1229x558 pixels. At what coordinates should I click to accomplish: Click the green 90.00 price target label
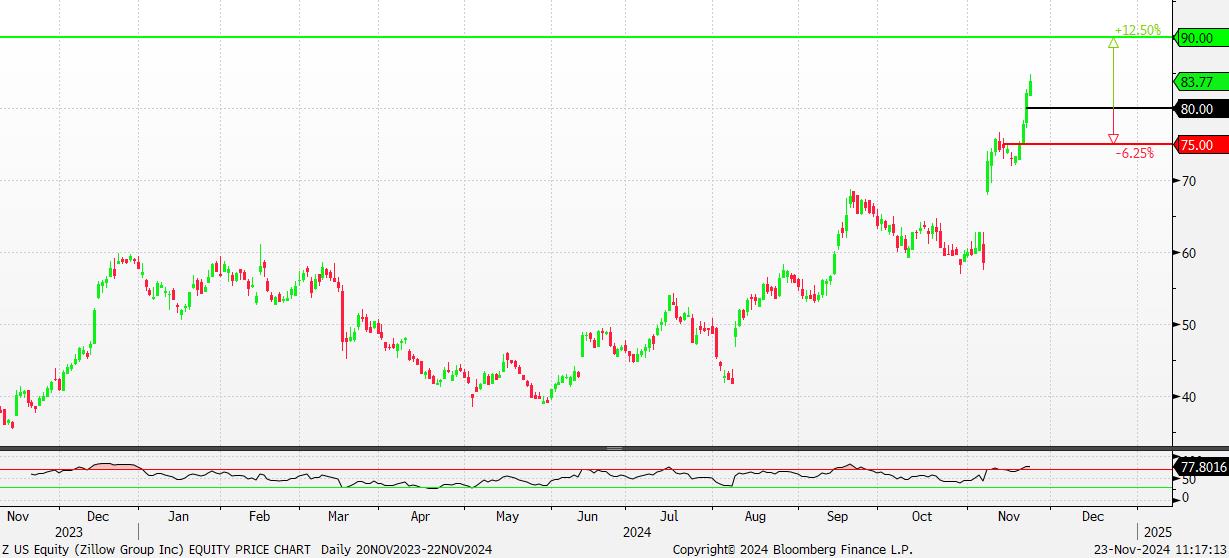pyautogui.click(x=1197, y=38)
